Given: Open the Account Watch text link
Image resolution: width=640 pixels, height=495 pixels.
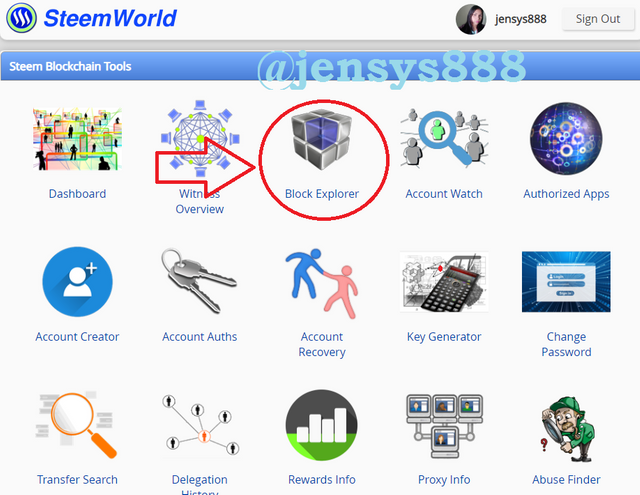Looking at the screenshot, I should [x=444, y=193].
